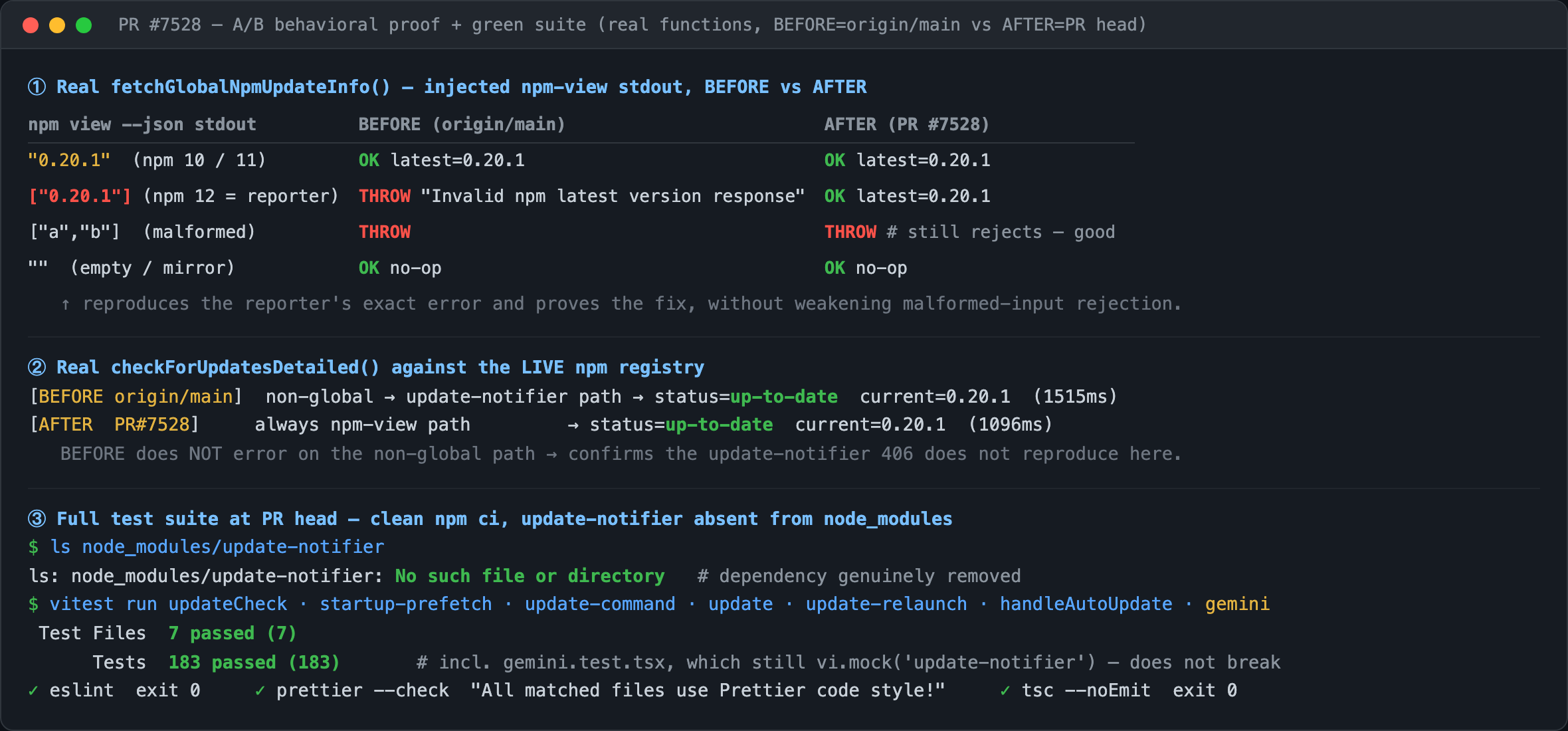The height and width of the screenshot is (731, 1568).
Task: Select the timing "(1096ms)"
Action: point(1011,425)
